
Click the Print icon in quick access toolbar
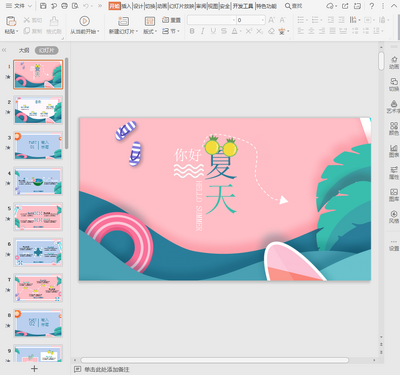coord(65,6)
